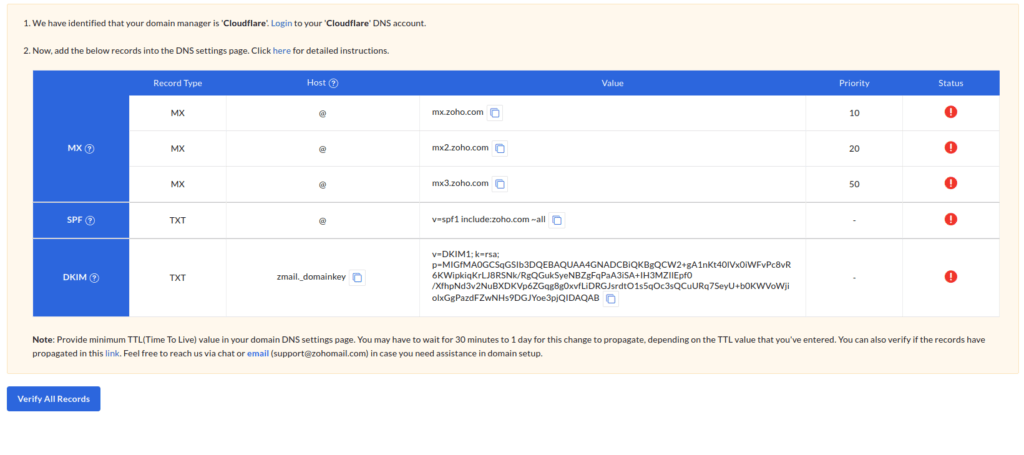The width and height of the screenshot is (1024, 455).
Task: Copy the mx3.zoho.com value
Action: [500, 184]
